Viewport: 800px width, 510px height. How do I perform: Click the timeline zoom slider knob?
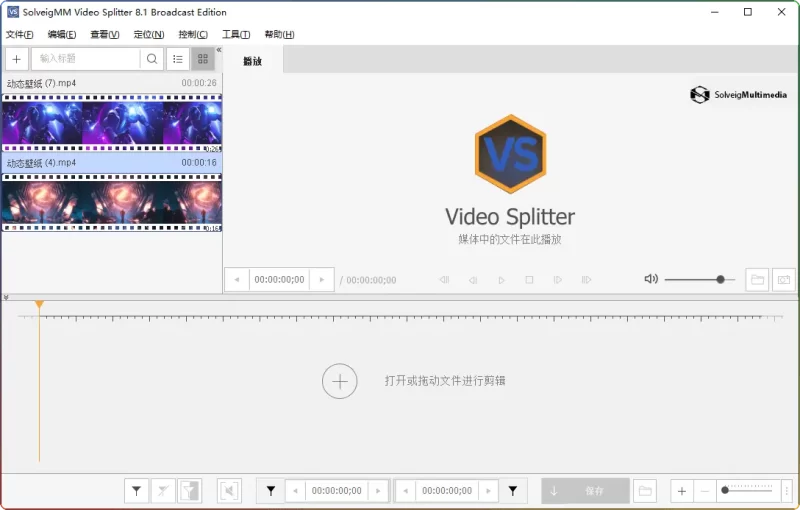coord(725,490)
